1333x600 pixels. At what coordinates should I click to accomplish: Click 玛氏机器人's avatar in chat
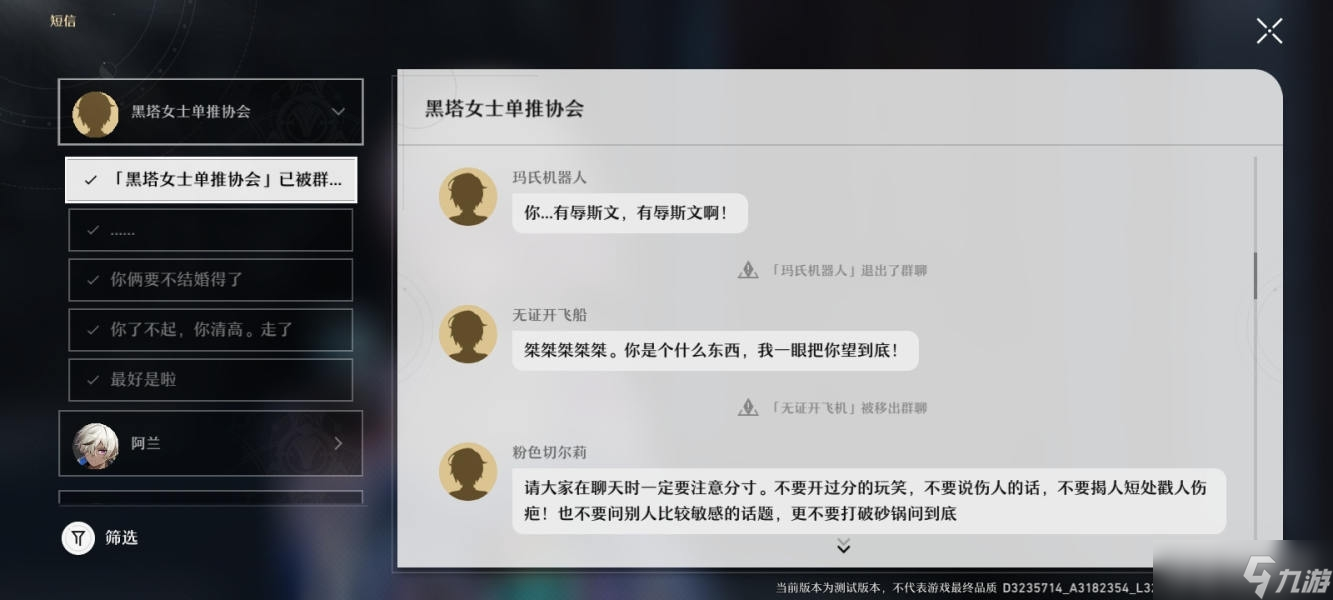(x=468, y=196)
